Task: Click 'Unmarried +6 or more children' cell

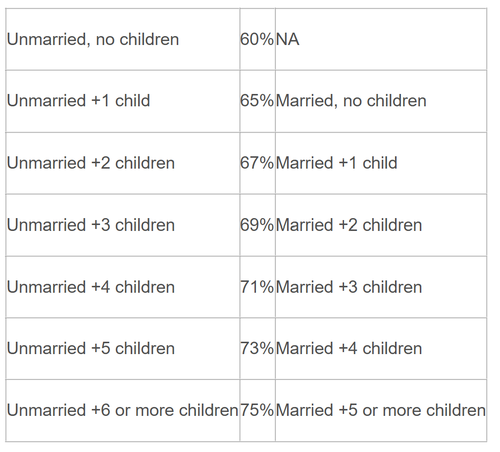Action: click(123, 410)
